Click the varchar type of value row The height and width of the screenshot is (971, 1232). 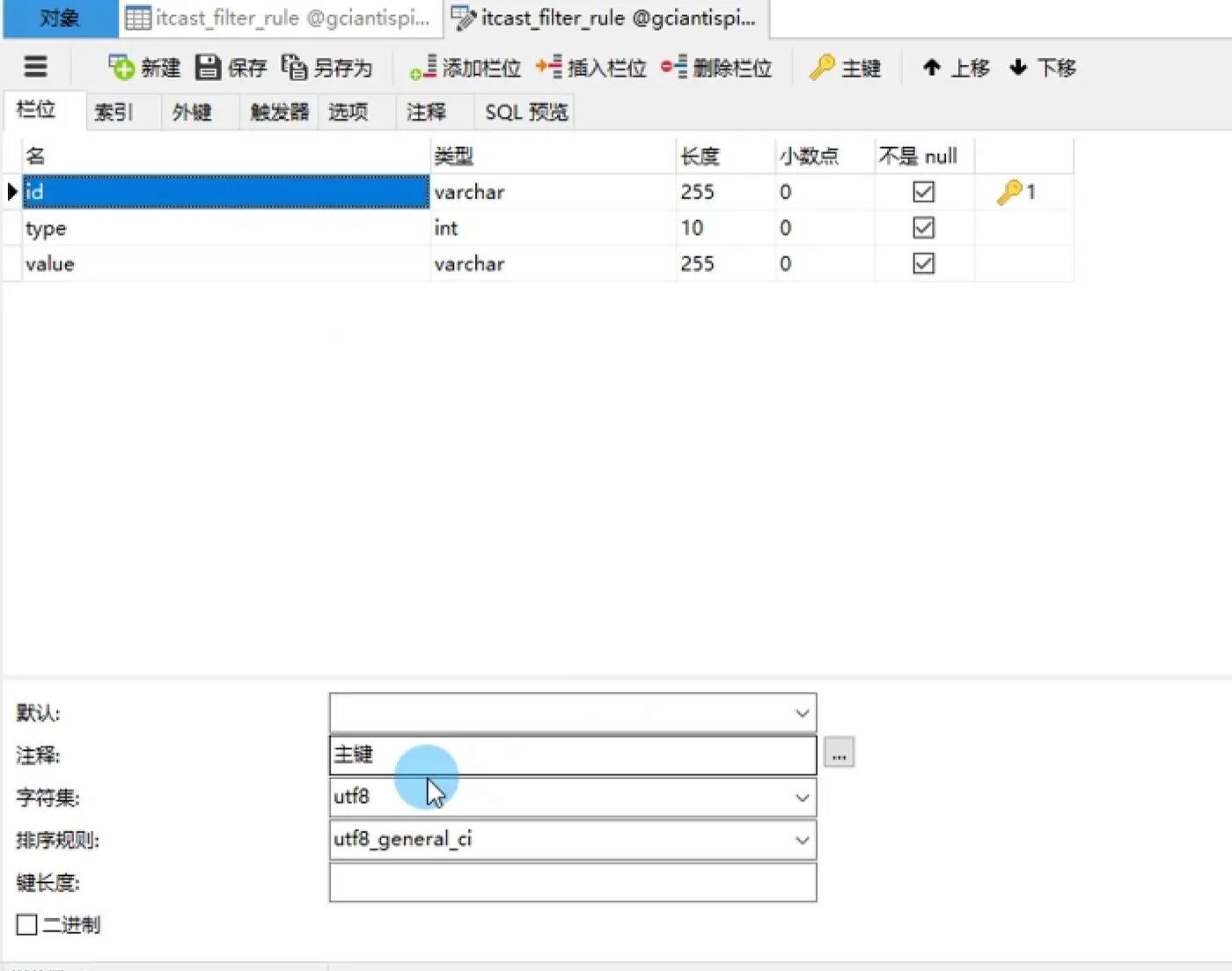554,263
